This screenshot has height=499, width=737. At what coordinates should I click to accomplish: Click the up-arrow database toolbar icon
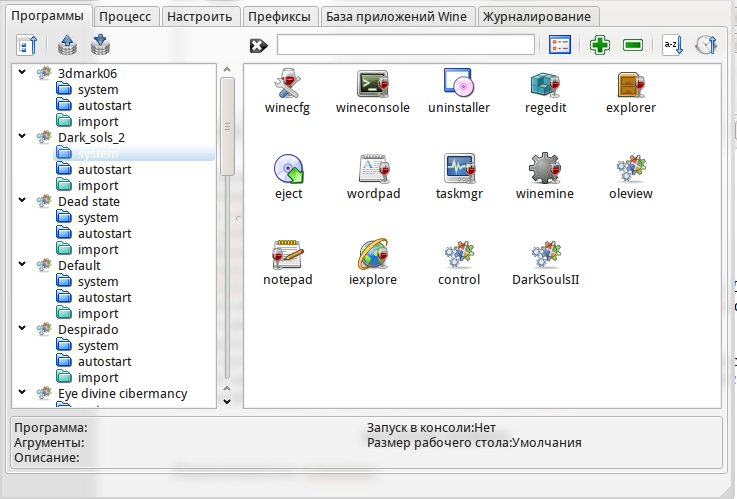[x=67, y=45]
